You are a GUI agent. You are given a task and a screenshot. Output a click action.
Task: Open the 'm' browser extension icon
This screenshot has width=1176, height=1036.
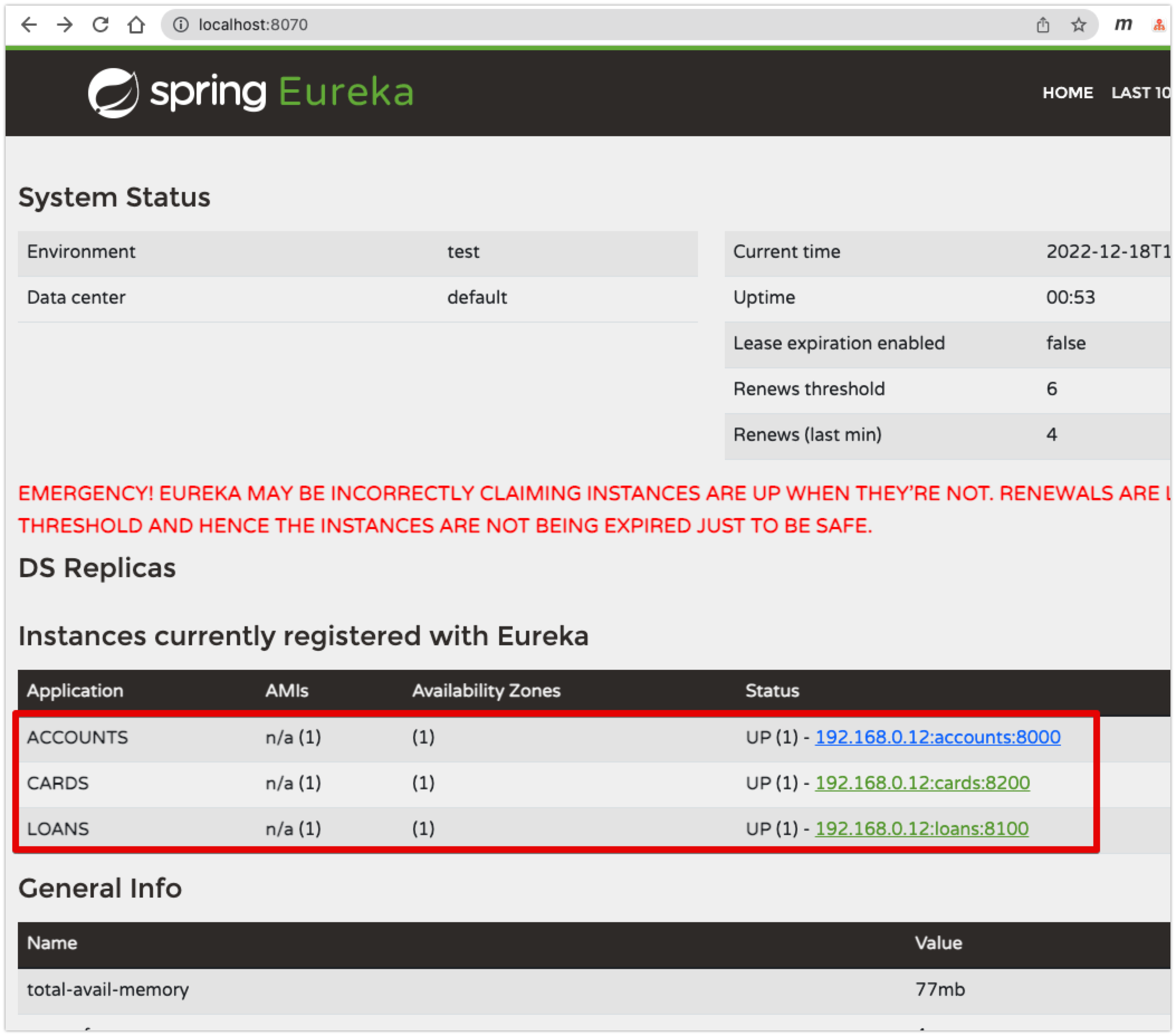(1123, 24)
